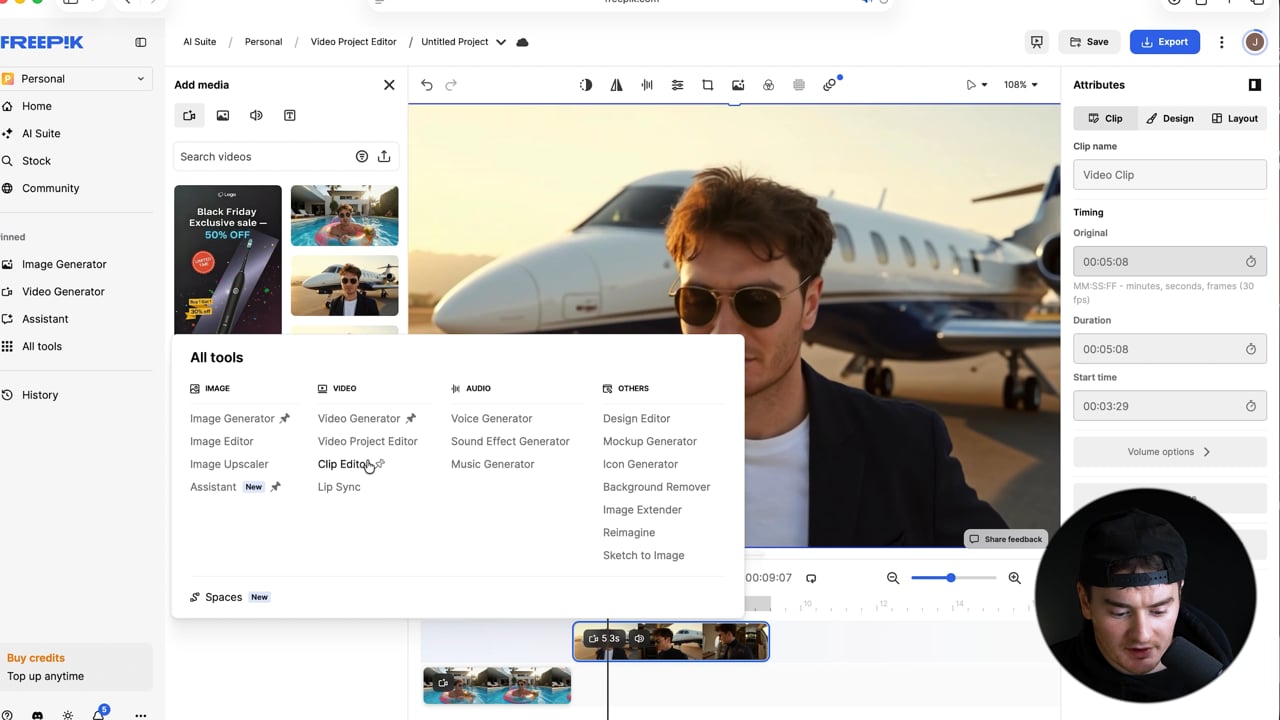This screenshot has height=720, width=1280.
Task: Click the link/chain tool with blue dot
Action: click(x=830, y=85)
